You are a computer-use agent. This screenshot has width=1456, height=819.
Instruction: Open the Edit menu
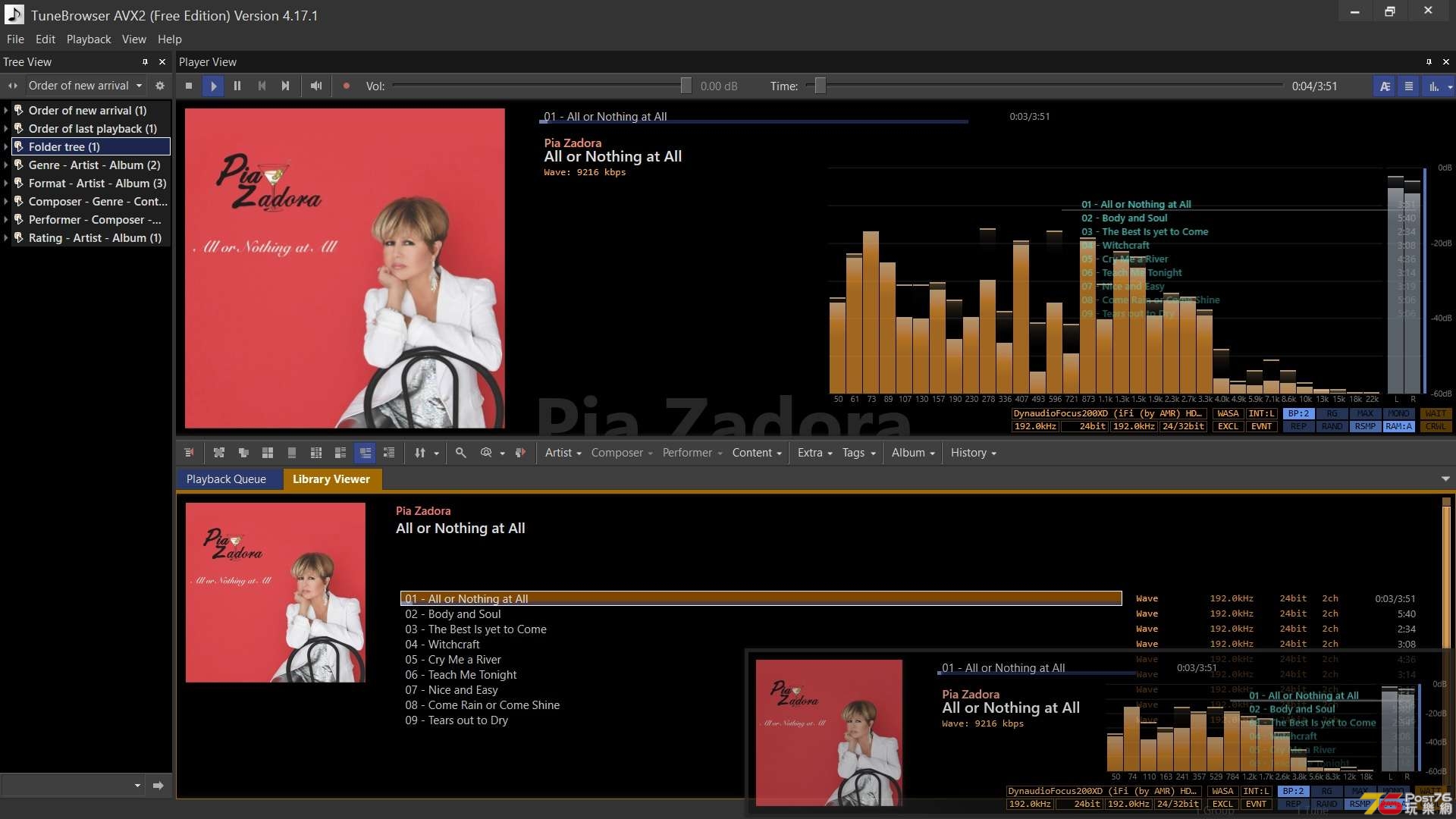coord(45,39)
